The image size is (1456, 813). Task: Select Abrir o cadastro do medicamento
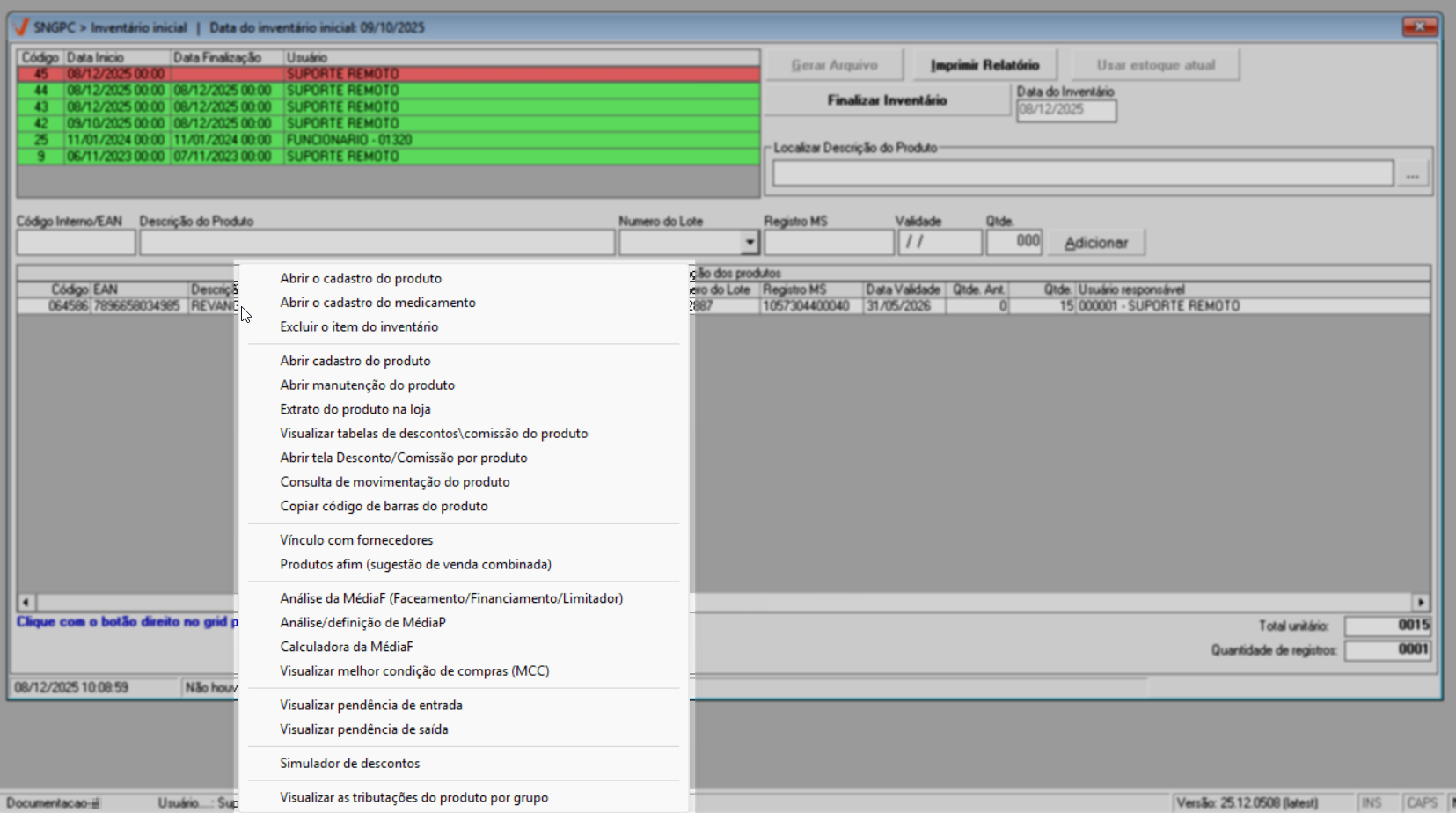coord(377,303)
